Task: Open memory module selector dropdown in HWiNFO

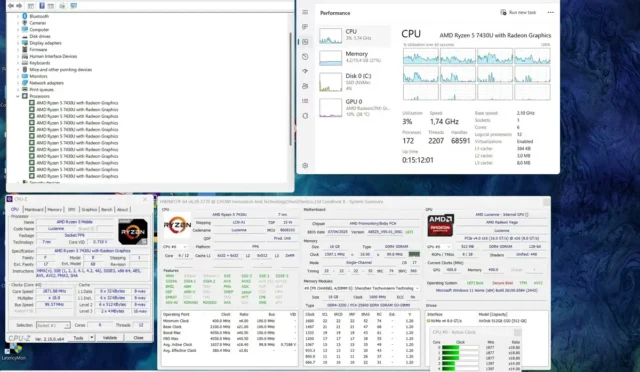Action: coord(362,288)
